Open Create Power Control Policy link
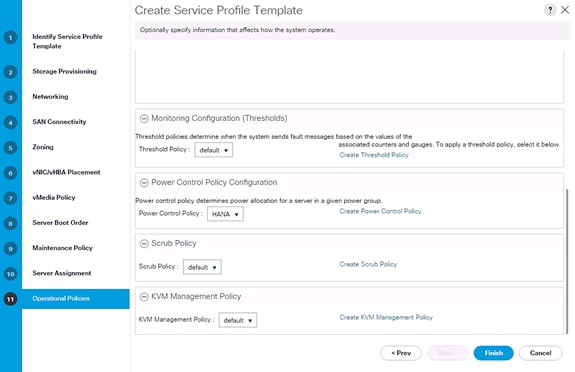Viewport: 575px width, 372px height. tap(380, 211)
